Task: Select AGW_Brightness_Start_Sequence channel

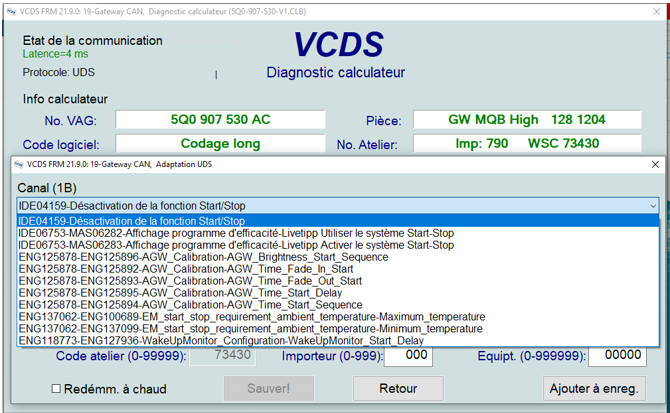Action: point(338,257)
